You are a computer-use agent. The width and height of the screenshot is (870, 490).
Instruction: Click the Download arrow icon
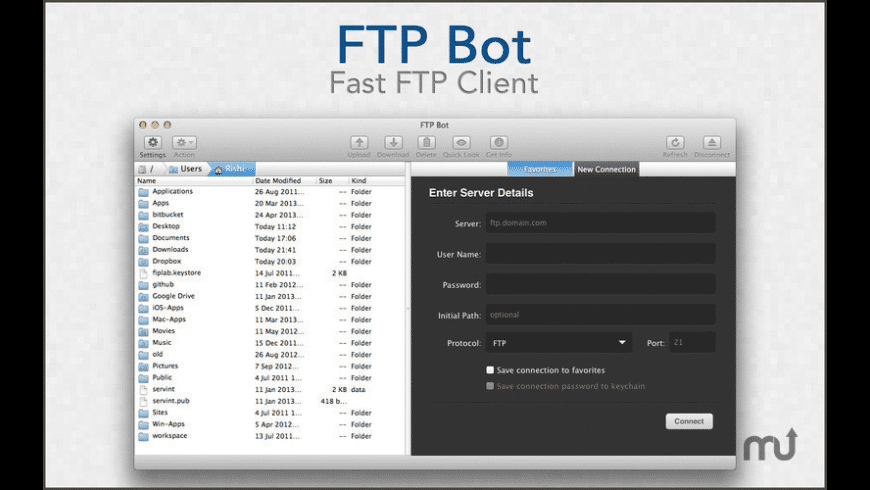pyautogui.click(x=393, y=143)
